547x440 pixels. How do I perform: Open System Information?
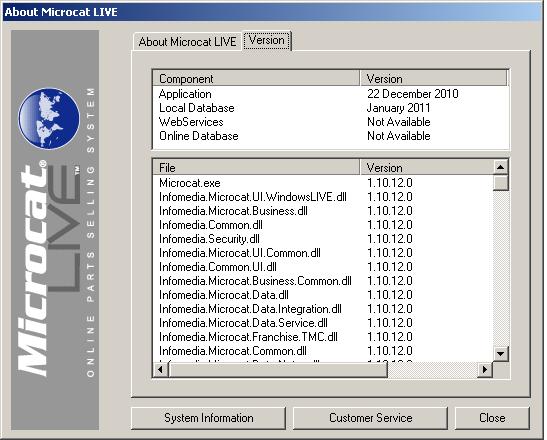point(209,418)
